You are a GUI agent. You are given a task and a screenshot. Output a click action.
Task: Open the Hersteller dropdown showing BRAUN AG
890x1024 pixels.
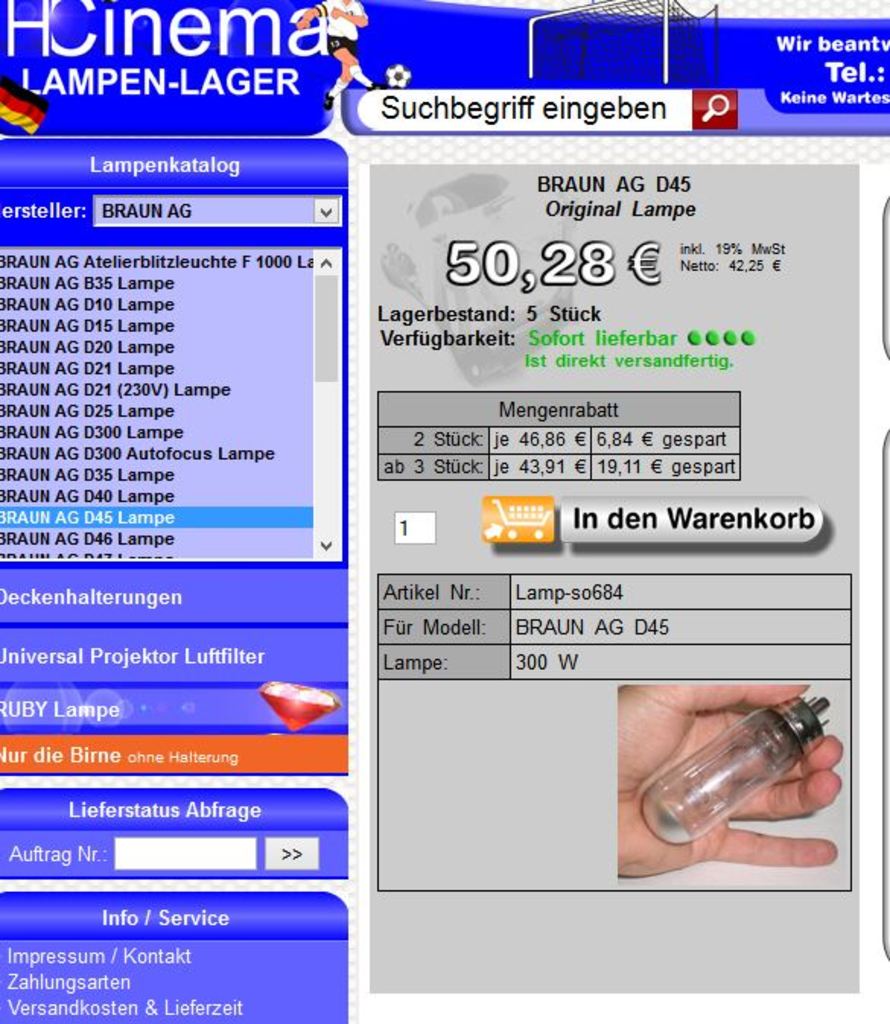217,211
